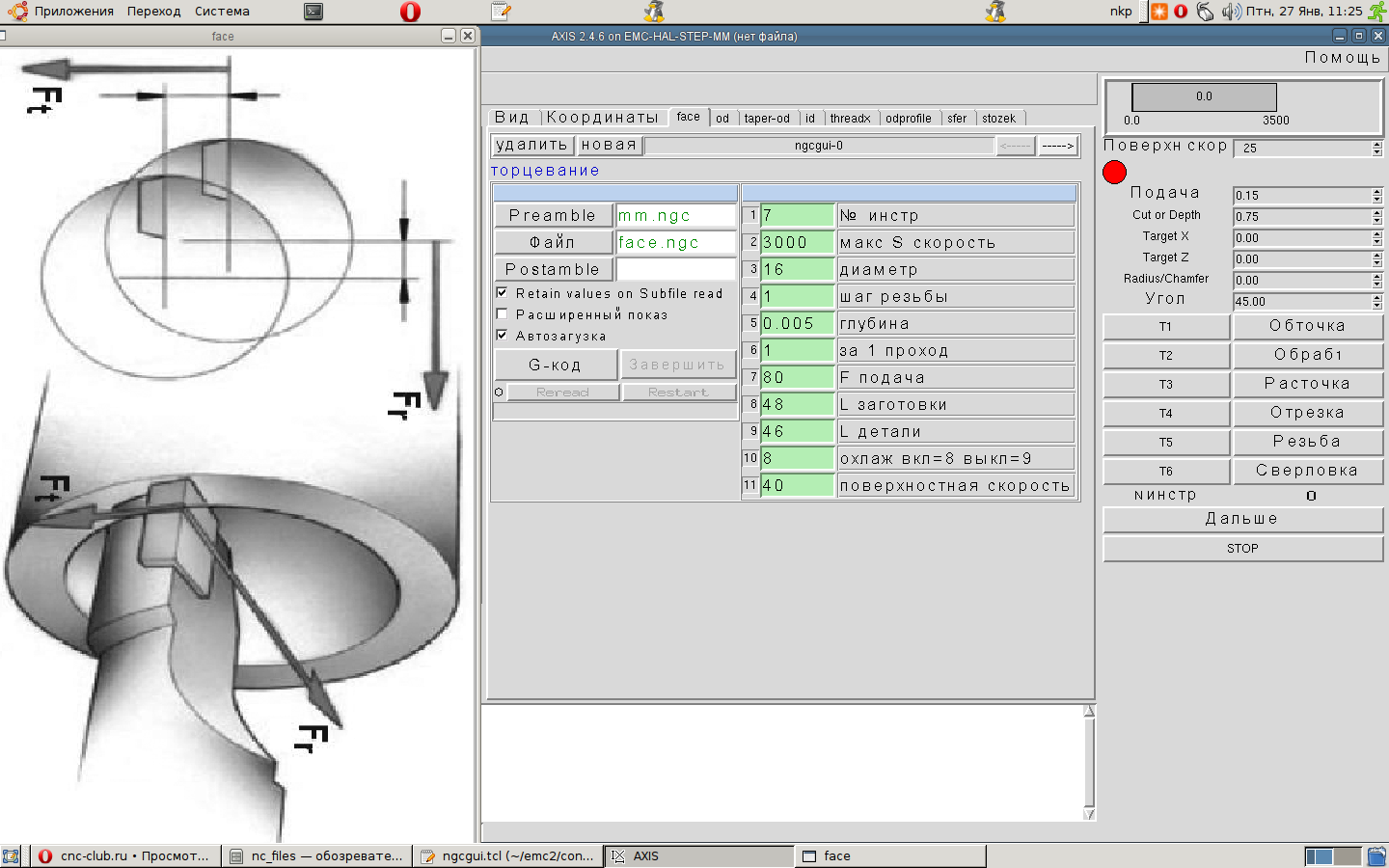Image resolution: width=1389 pixels, height=868 pixels.
Task: Click the orange update notifier tray icon
Action: pos(1158,12)
